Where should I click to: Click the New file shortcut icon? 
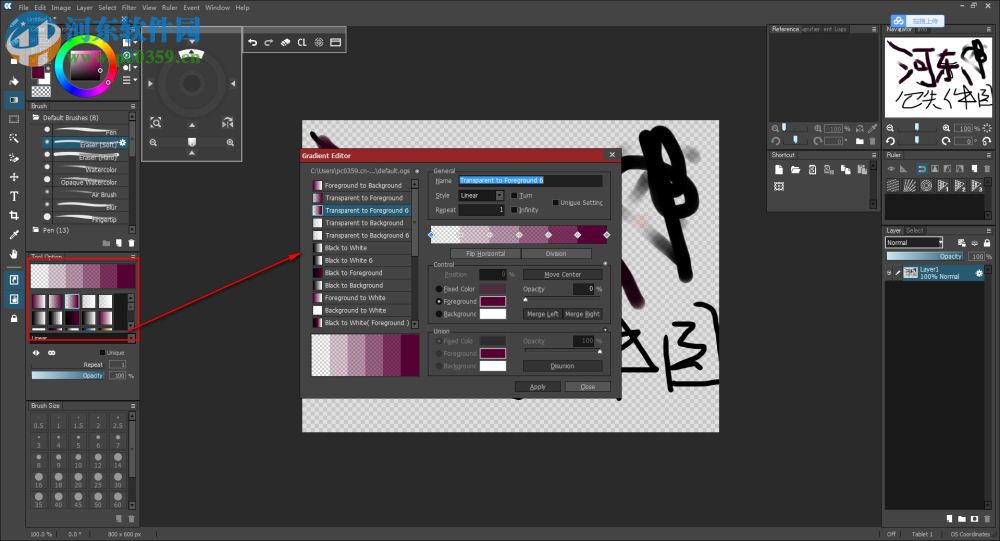779,170
